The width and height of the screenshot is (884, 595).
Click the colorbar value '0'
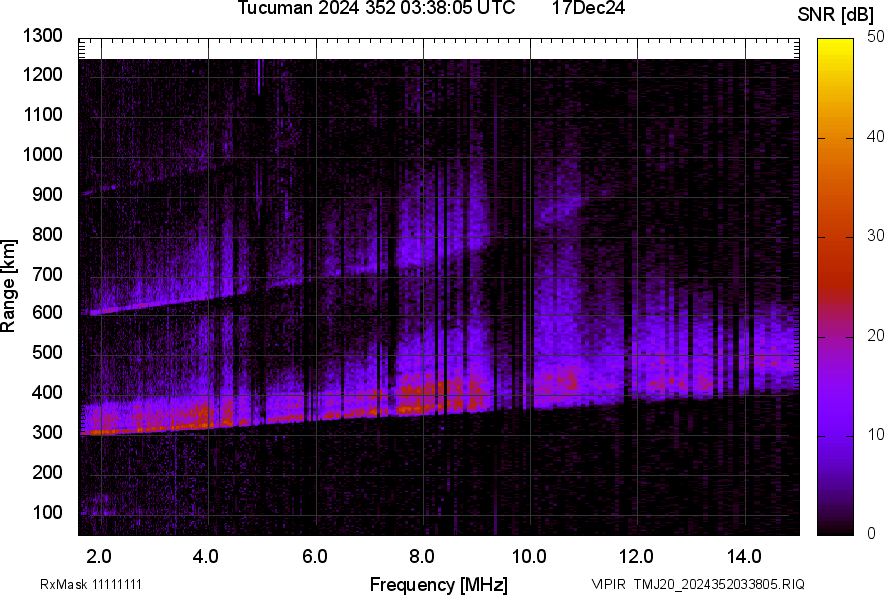871,533
